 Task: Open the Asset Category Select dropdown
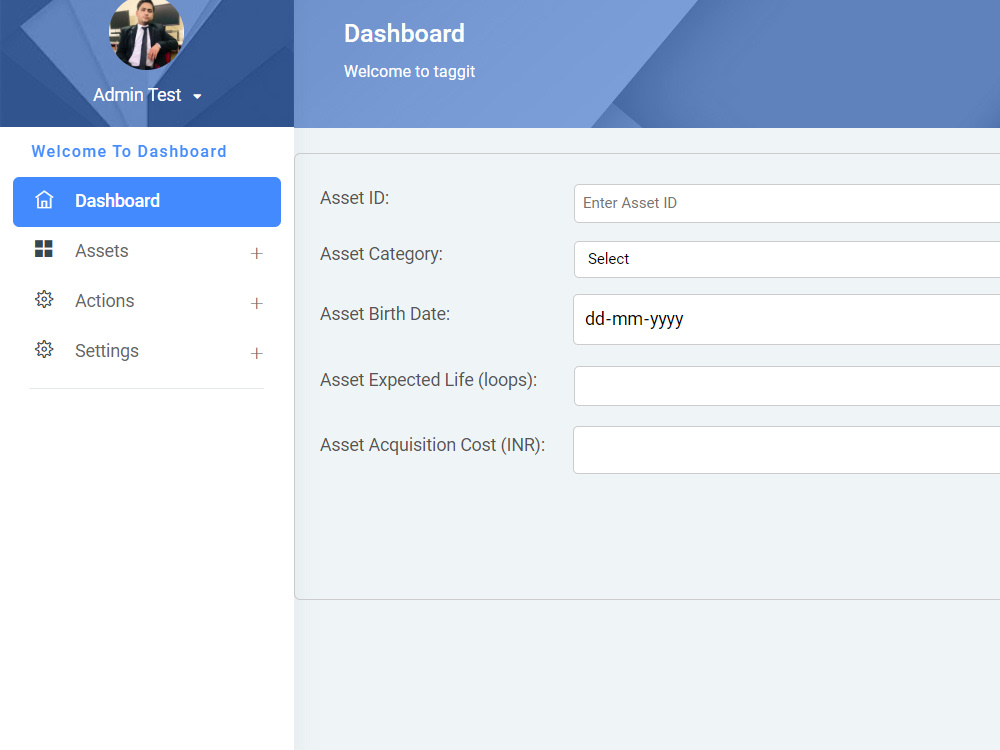click(787, 259)
